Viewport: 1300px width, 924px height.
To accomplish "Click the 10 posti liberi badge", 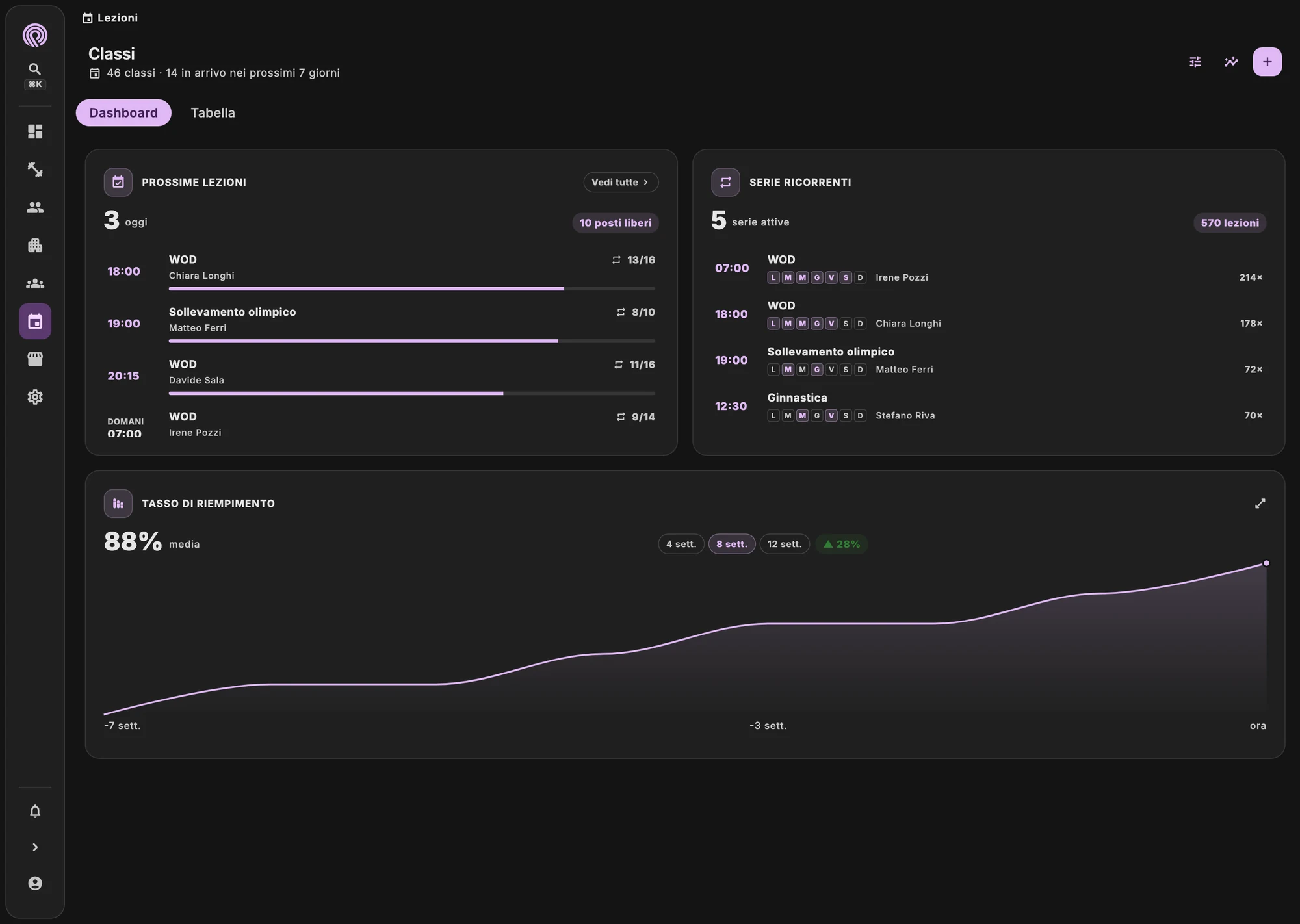I will [616, 223].
